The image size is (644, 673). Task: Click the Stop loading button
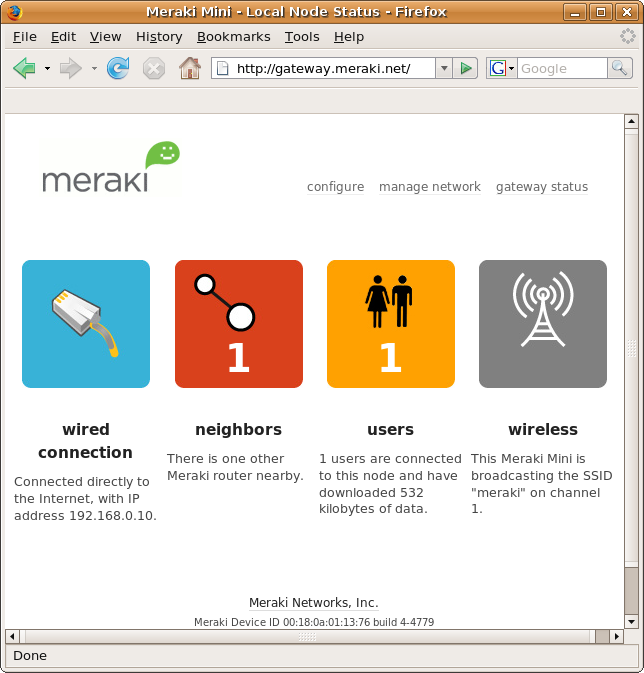point(154,69)
